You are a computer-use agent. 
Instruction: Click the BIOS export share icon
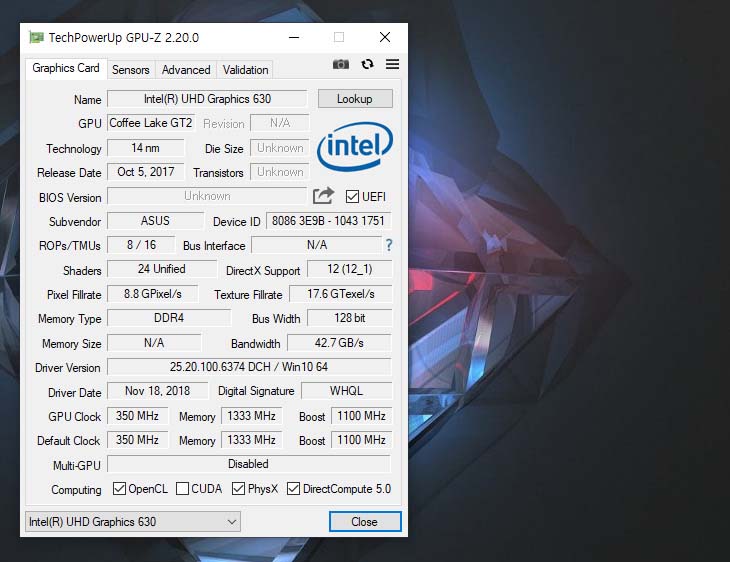323,196
